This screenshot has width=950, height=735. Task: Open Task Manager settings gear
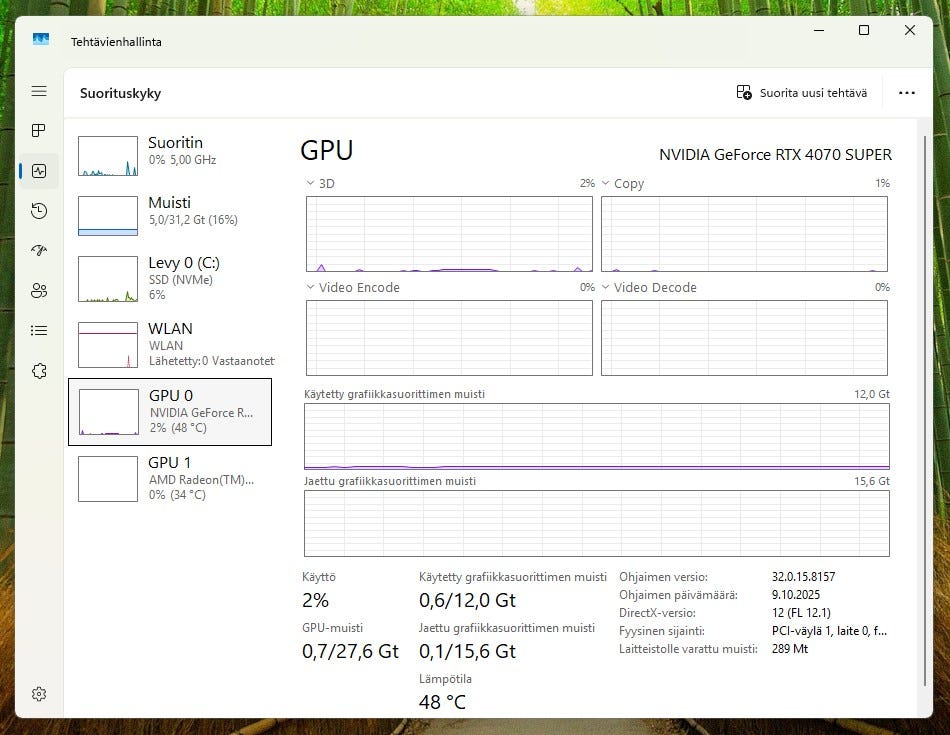click(39, 694)
